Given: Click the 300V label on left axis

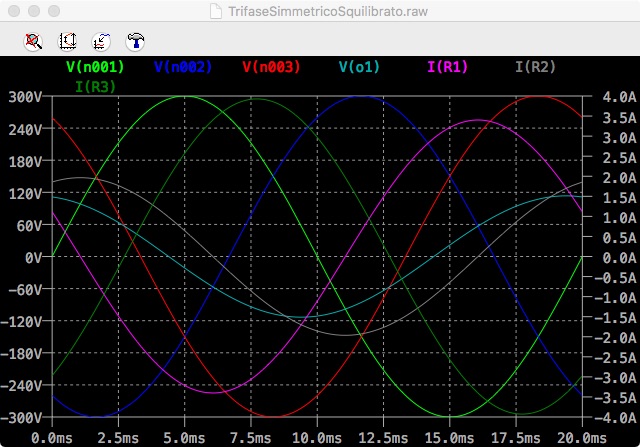Looking at the screenshot, I should click(x=21, y=98).
